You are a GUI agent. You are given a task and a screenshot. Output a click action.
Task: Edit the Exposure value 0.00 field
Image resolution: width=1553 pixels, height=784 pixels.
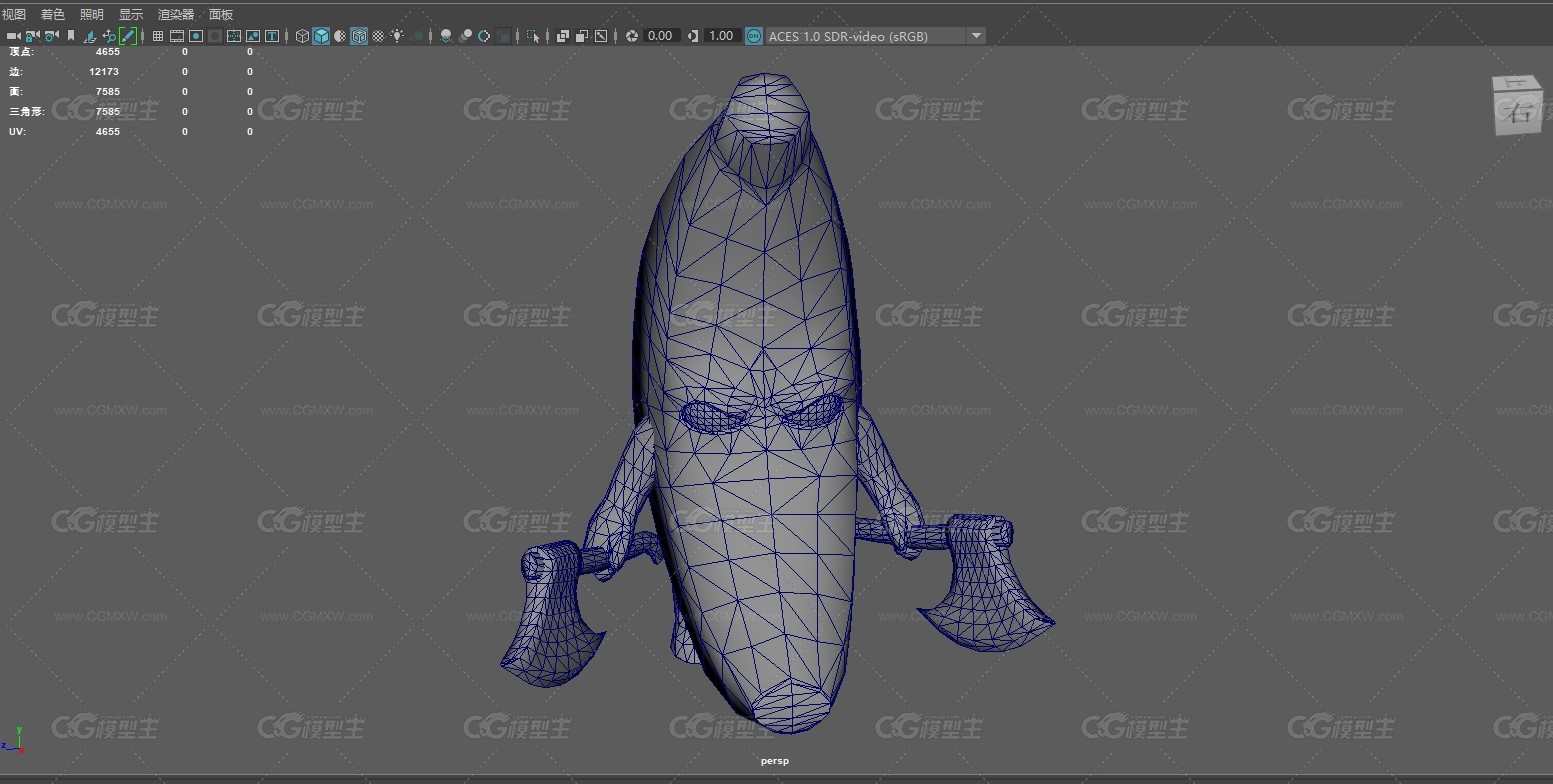(x=661, y=36)
